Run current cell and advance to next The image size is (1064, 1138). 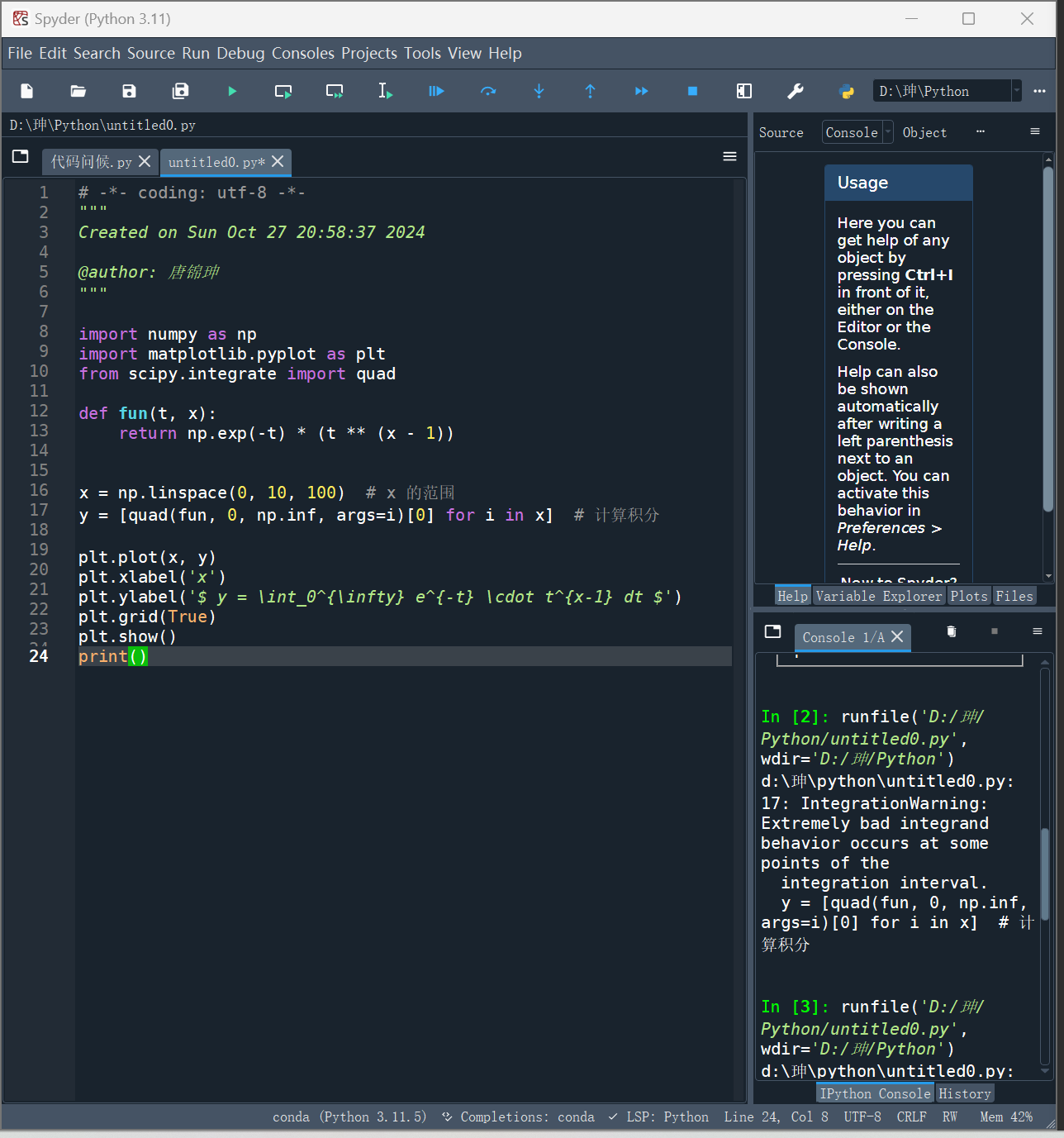tap(335, 91)
